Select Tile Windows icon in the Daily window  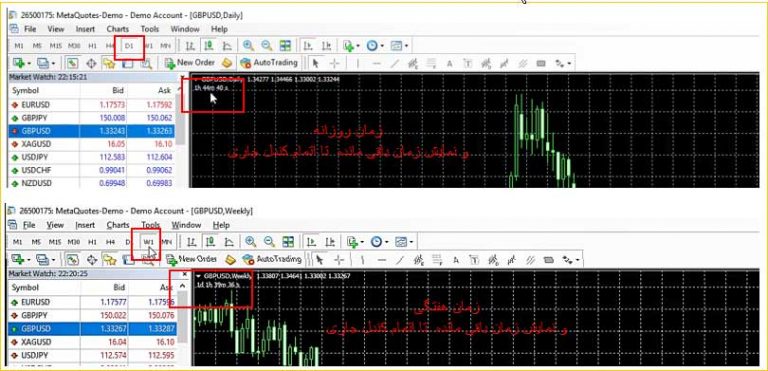point(285,46)
